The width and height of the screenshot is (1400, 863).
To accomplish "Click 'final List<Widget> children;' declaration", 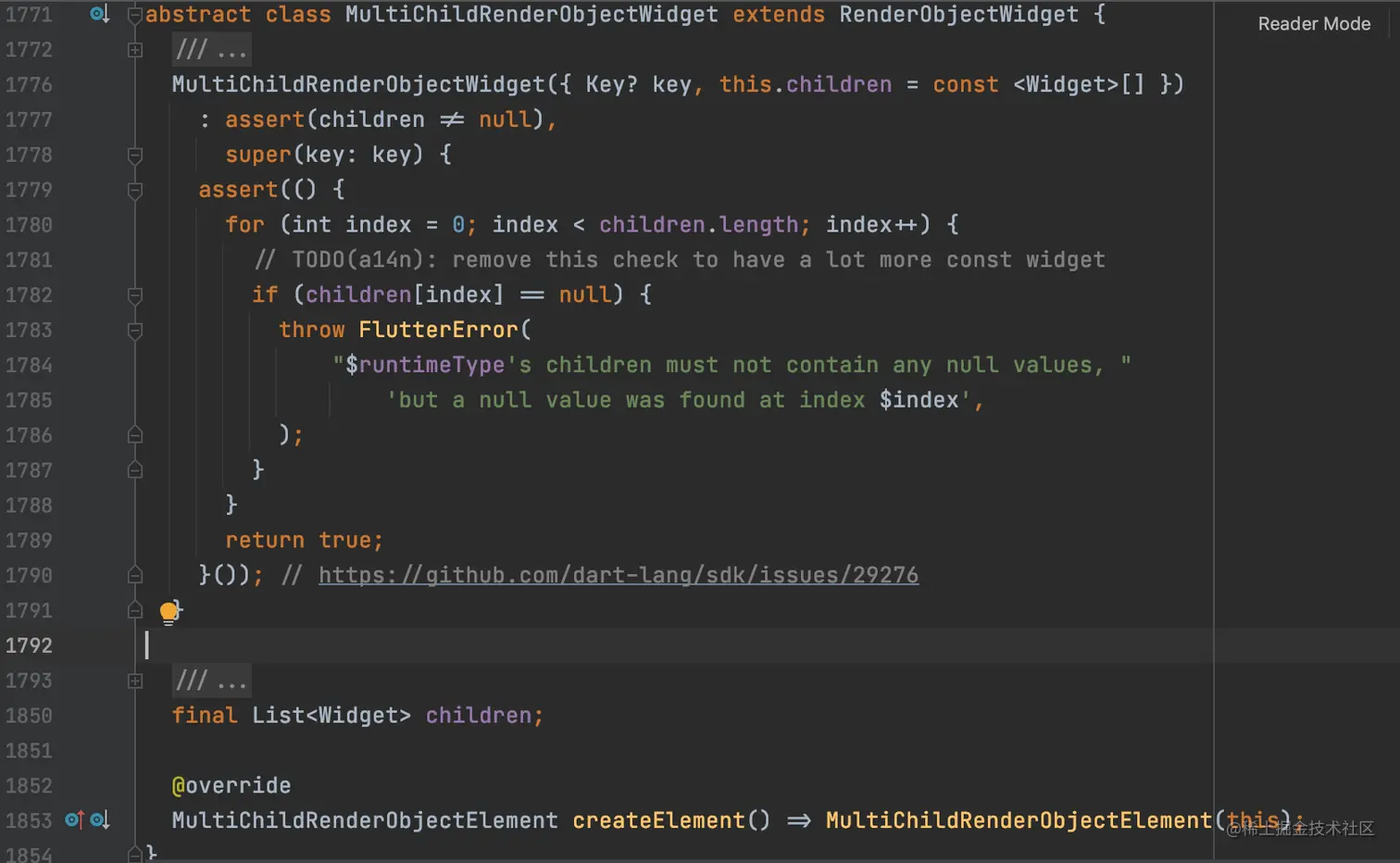I will (357, 715).
